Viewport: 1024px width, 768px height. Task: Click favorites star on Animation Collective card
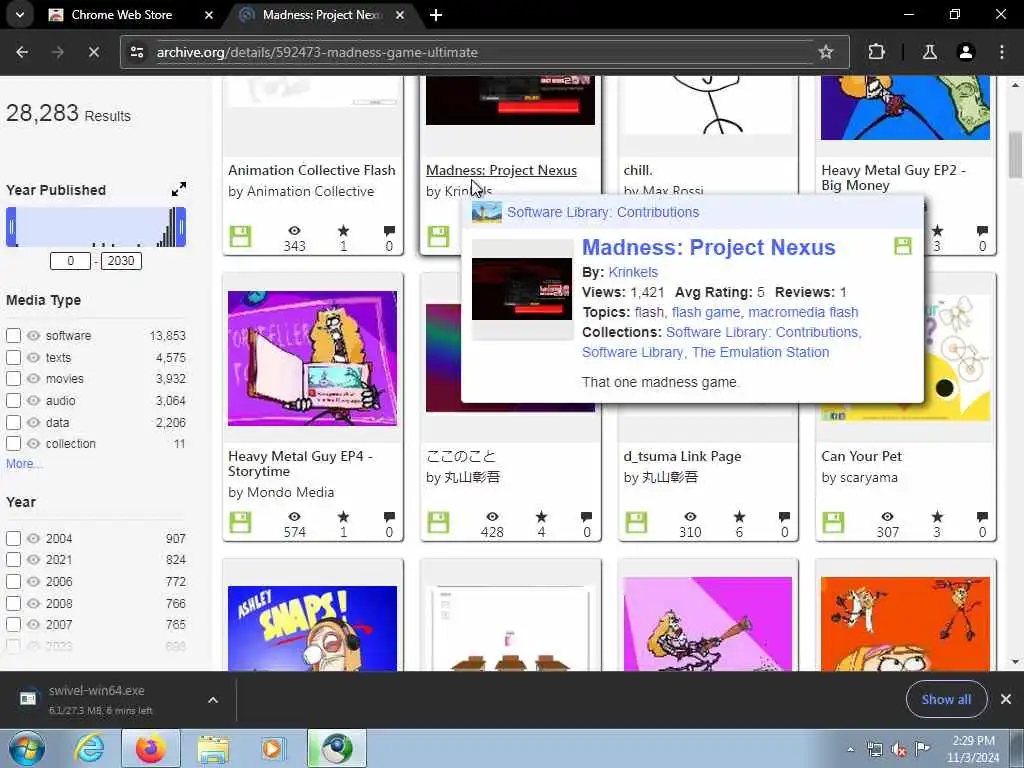tap(344, 231)
